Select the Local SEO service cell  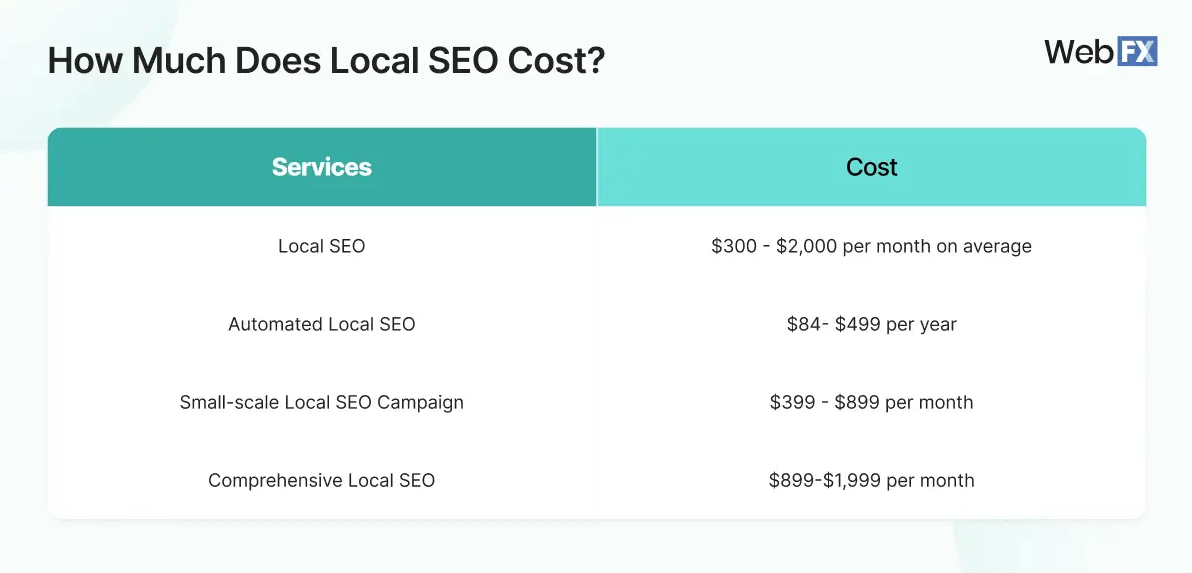click(322, 246)
